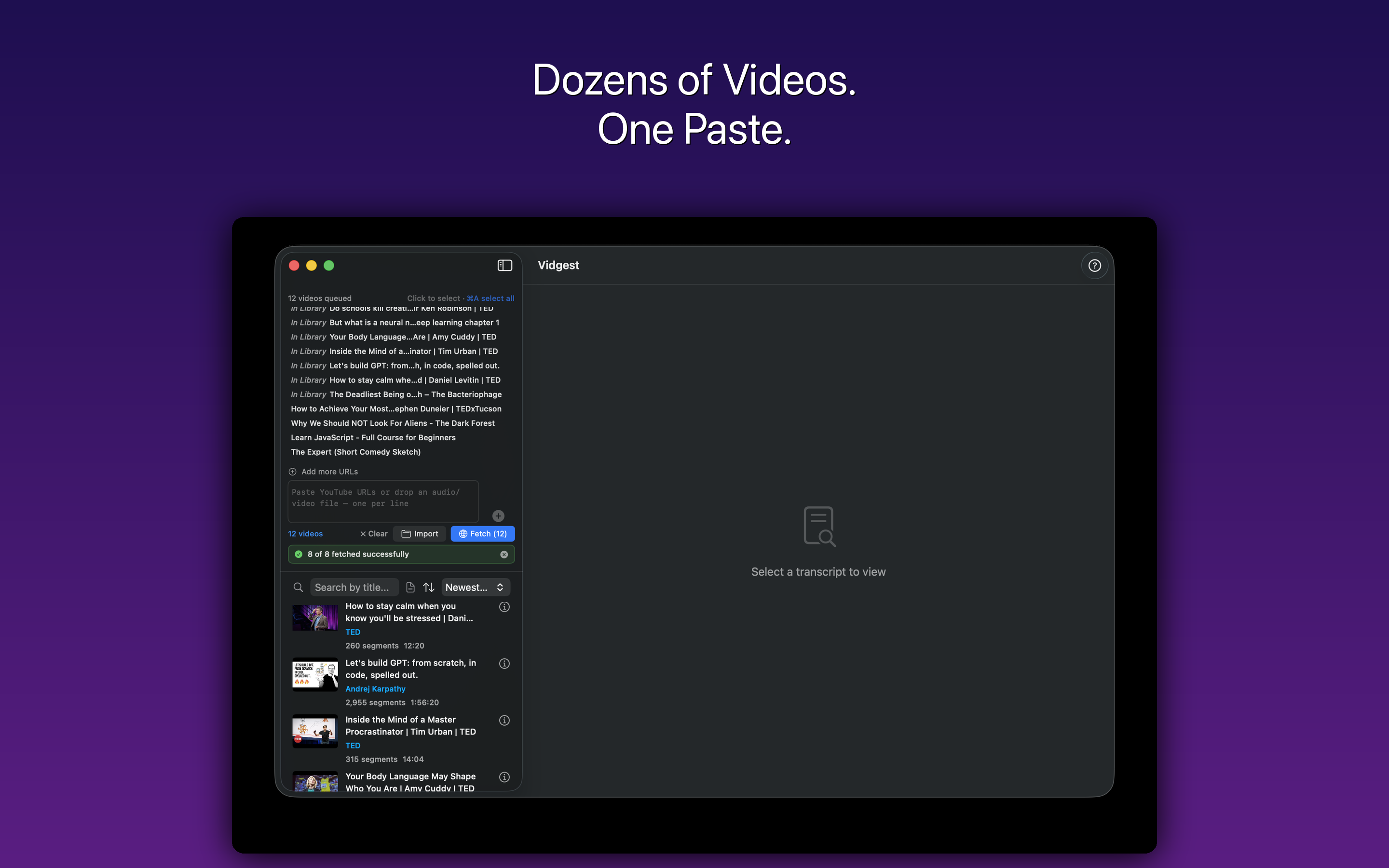This screenshot has height=868, width=1389.
Task: Toggle the sidebar panel icon
Action: click(504, 265)
